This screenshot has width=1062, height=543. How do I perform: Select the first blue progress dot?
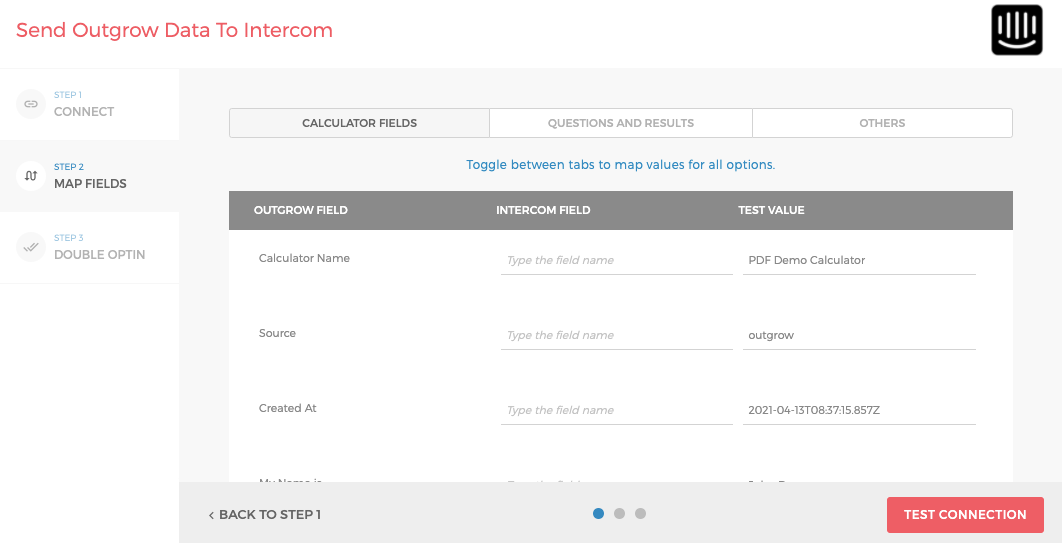point(598,513)
